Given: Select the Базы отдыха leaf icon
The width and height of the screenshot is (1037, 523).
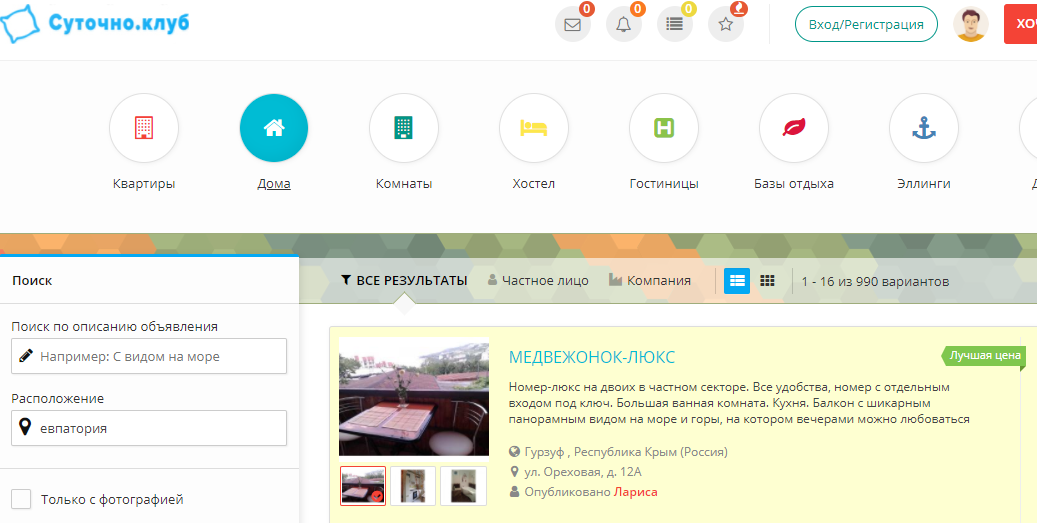Looking at the screenshot, I should click(794, 128).
